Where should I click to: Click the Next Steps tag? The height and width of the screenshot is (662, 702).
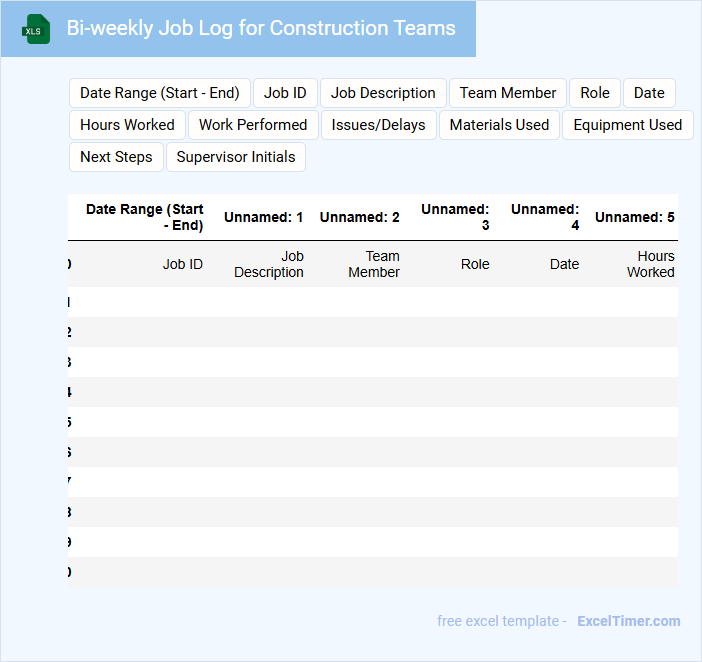(x=116, y=157)
